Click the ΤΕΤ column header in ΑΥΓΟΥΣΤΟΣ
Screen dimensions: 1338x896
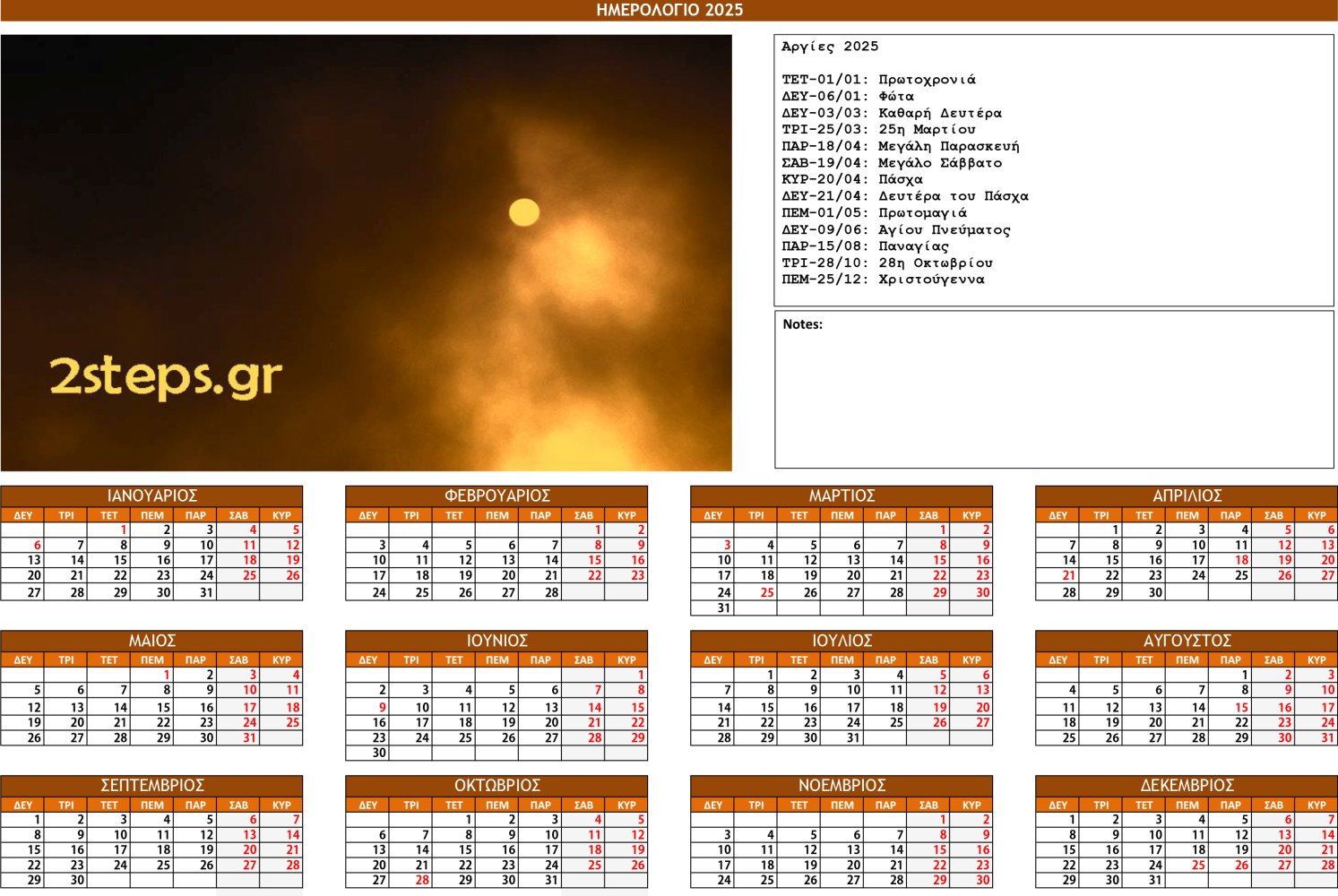(1144, 660)
